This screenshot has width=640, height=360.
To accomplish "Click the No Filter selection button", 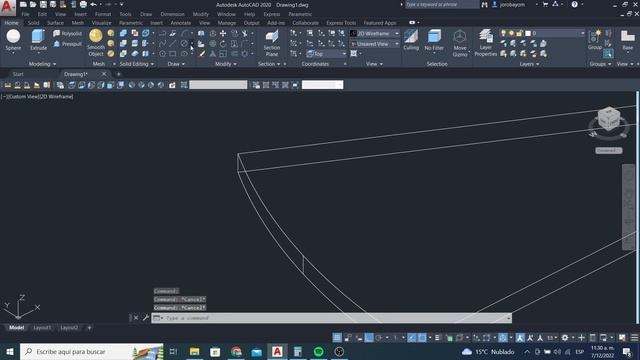I will (x=434, y=40).
